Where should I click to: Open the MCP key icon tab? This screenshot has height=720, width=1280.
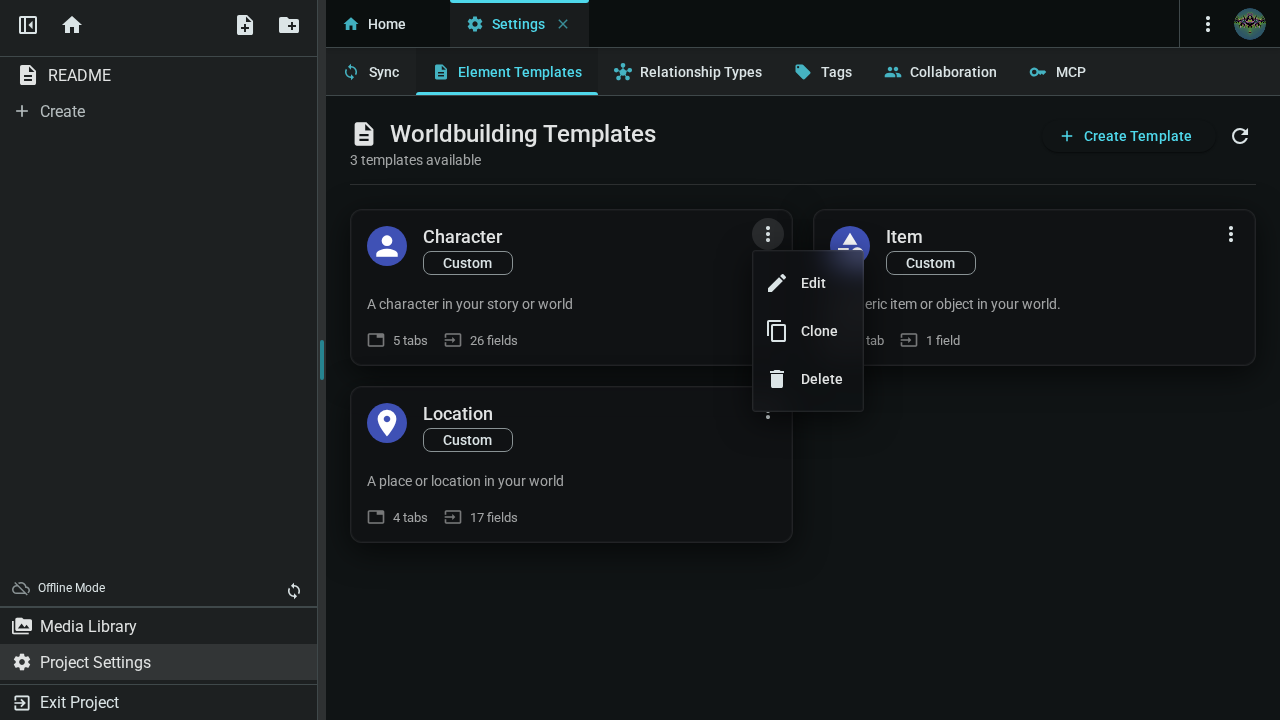1057,71
